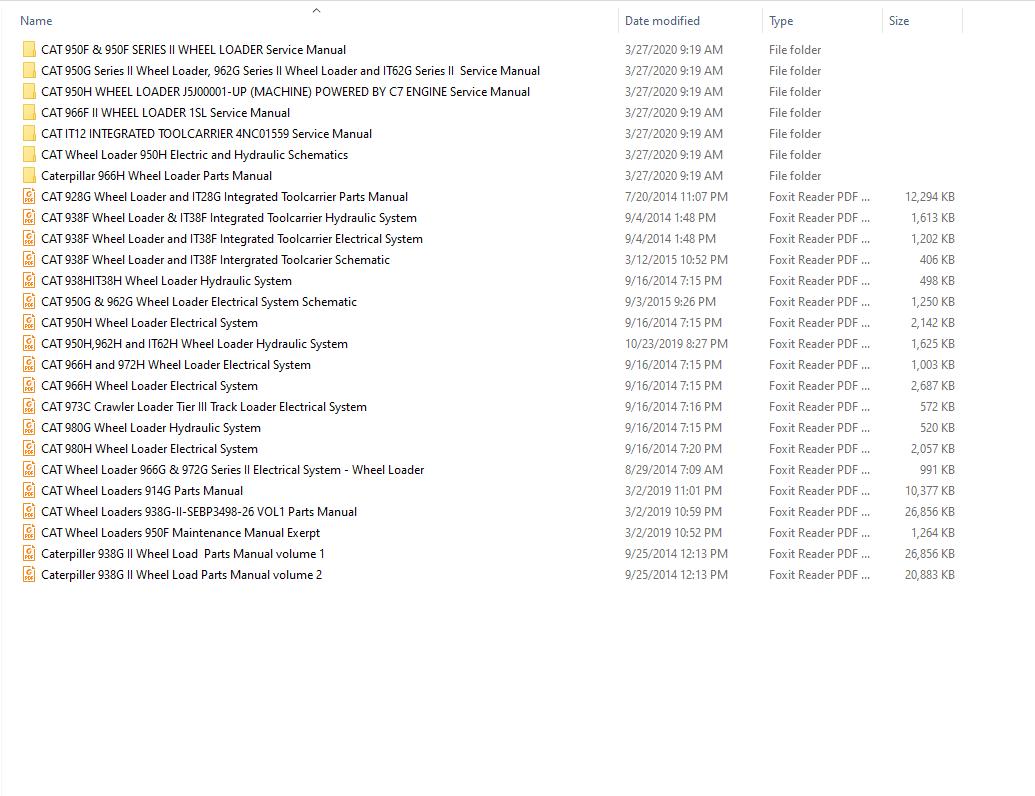
Task: Click the 9/3/2015 9:26 PM date cell
Action: pos(670,302)
